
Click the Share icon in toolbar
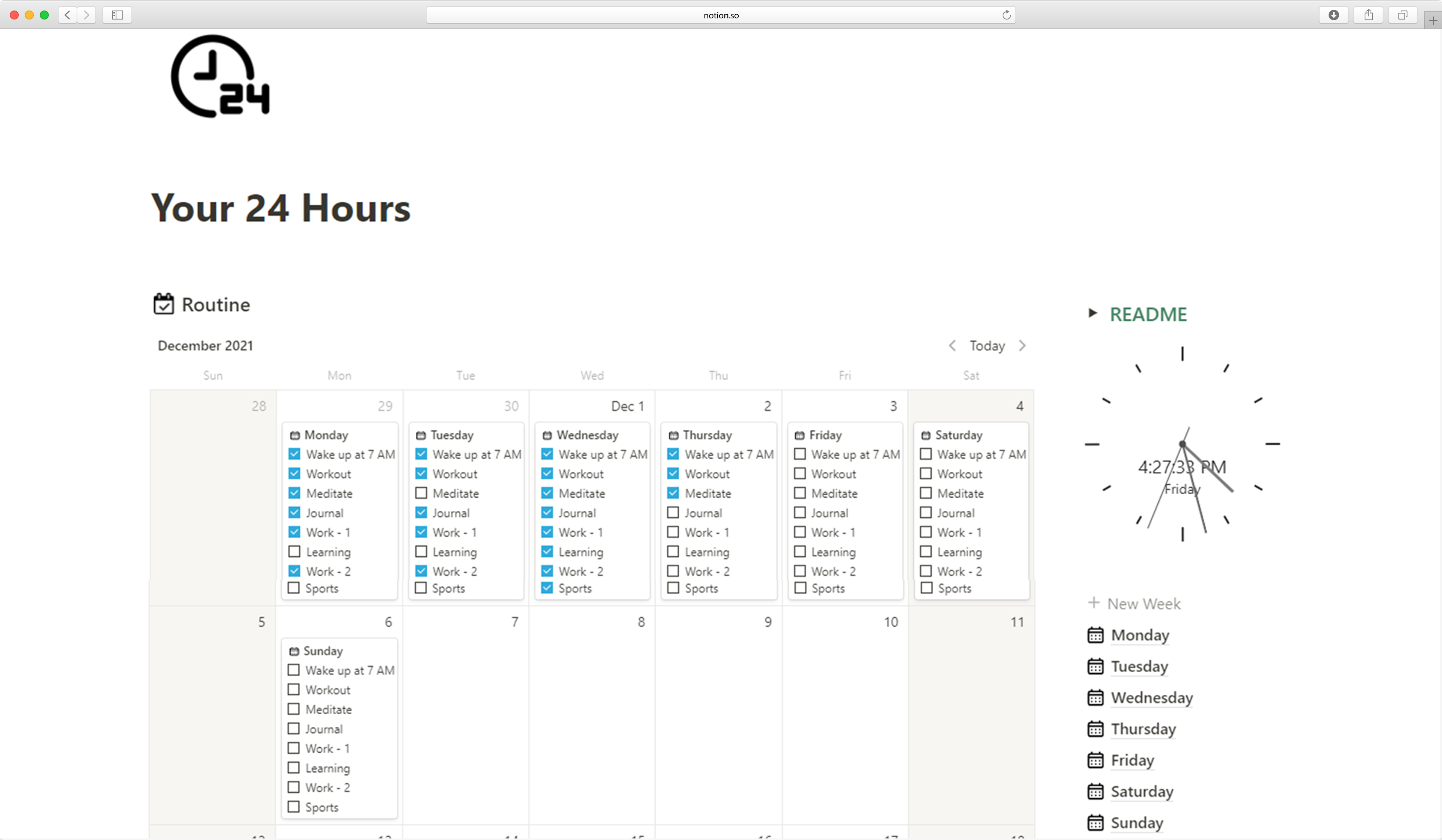[1368, 15]
